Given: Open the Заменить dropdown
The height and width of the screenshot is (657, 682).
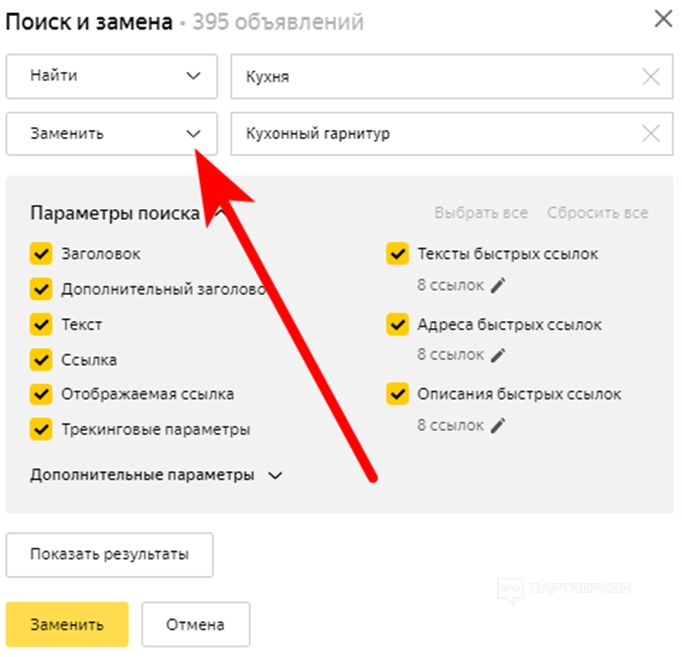Looking at the screenshot, I should pos(111,133).
